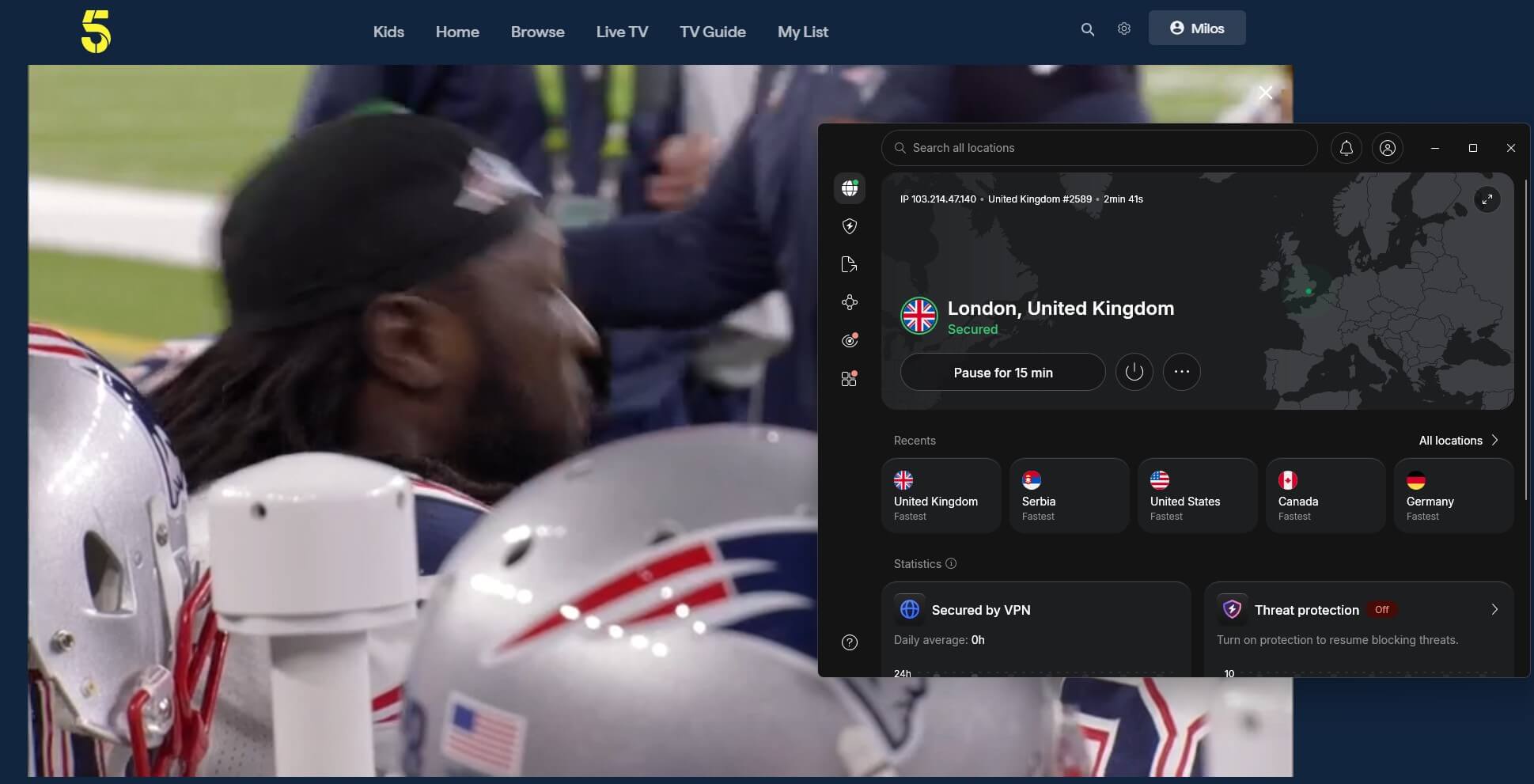Focus the Search all locations field
Image resolution: width=1534 pixels, height=784 pixels.
click(x=1100, y=148)
